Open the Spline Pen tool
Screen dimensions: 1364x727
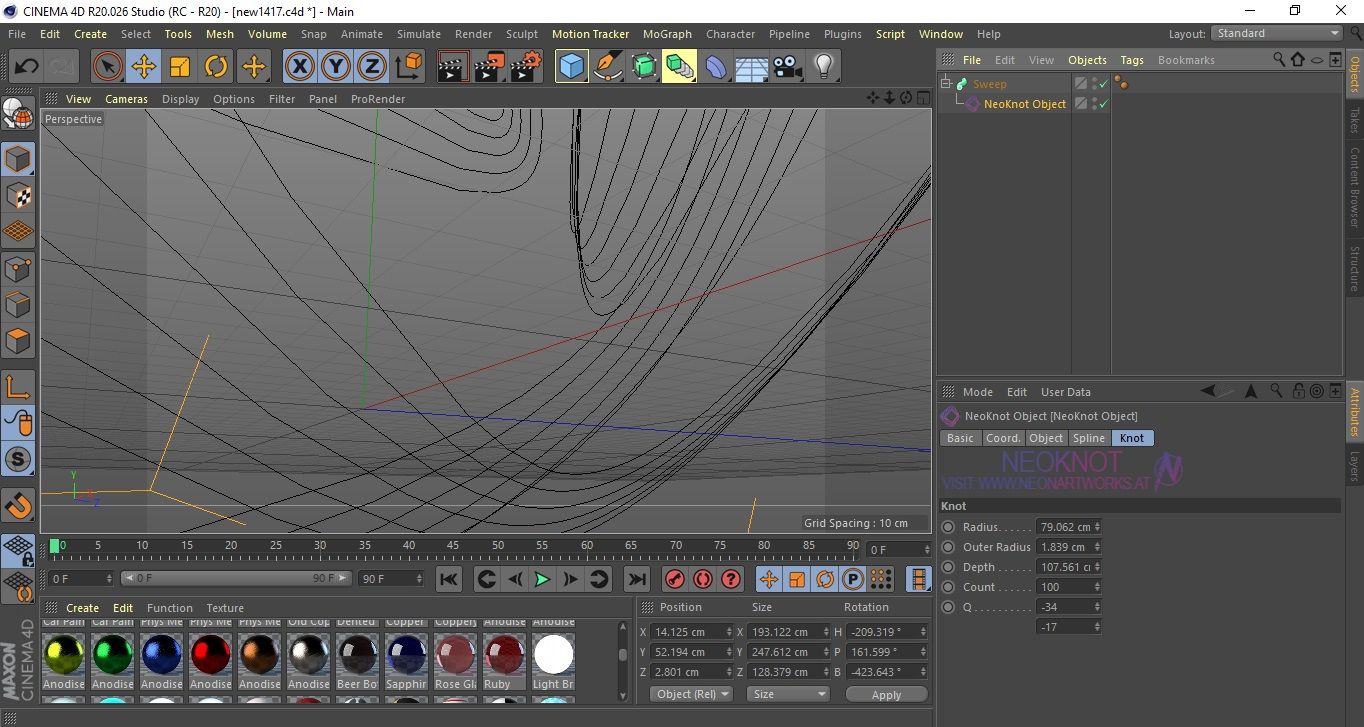[607, 67]
